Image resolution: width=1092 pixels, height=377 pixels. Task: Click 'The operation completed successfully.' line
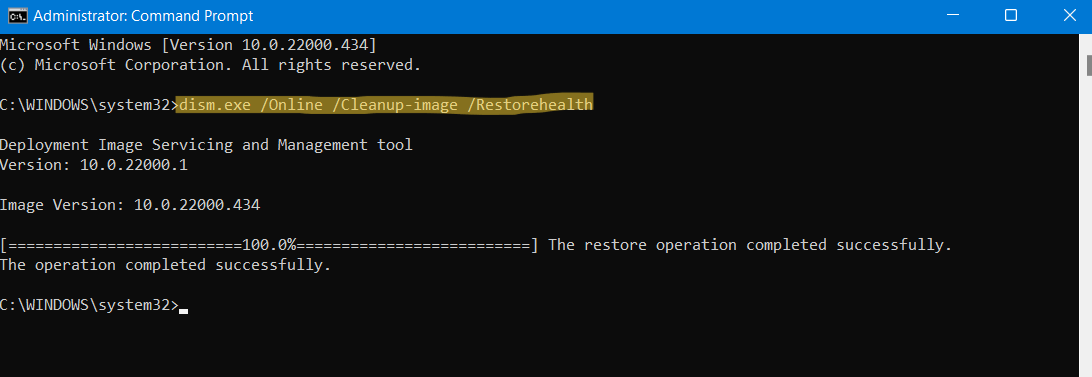click(166, 265)
